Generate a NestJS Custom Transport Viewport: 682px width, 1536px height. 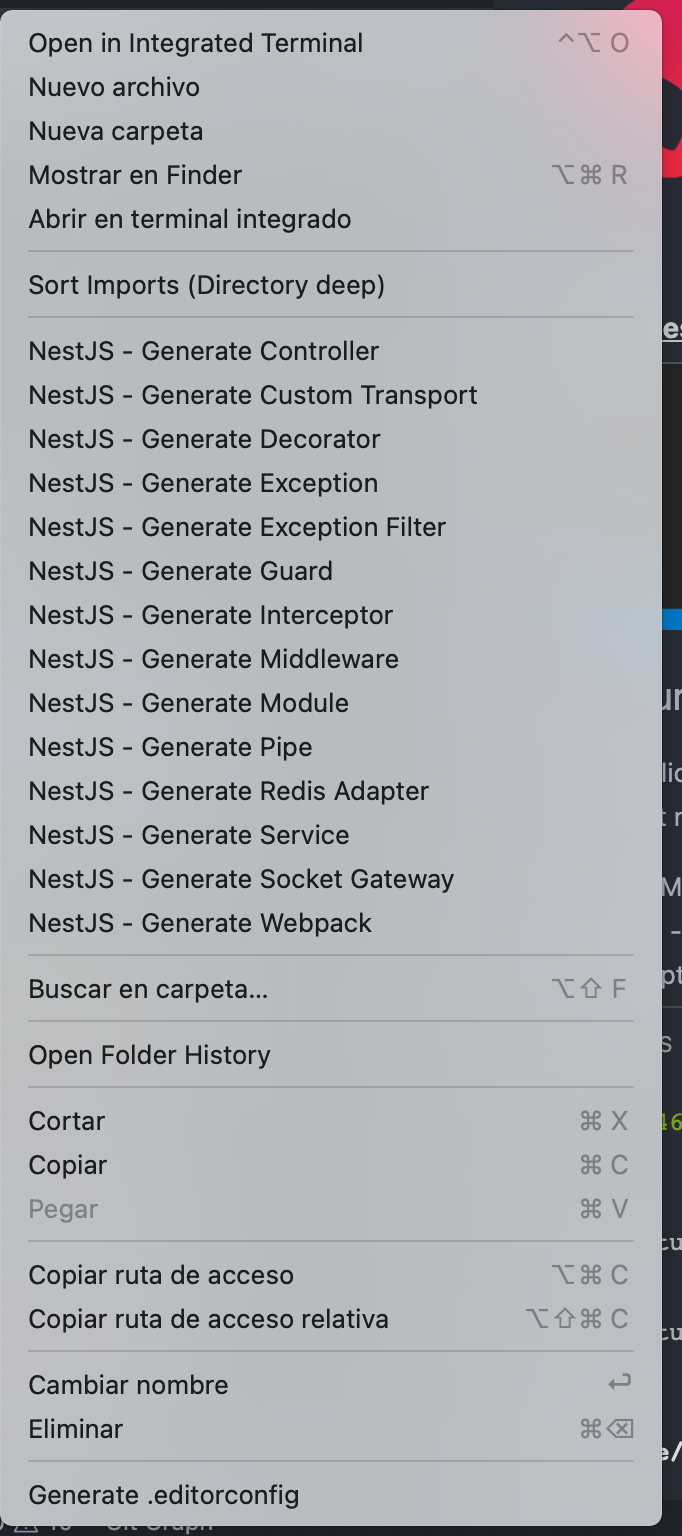tap(253, 394)
